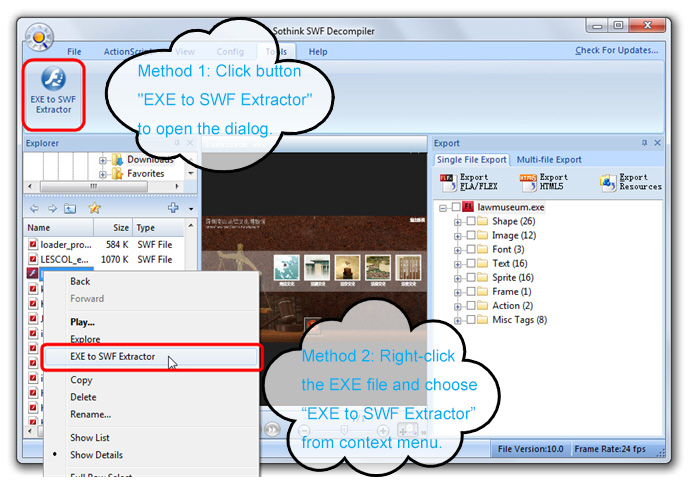
Task: Tick the Font (3) checkbox
Action: (471, 249)
